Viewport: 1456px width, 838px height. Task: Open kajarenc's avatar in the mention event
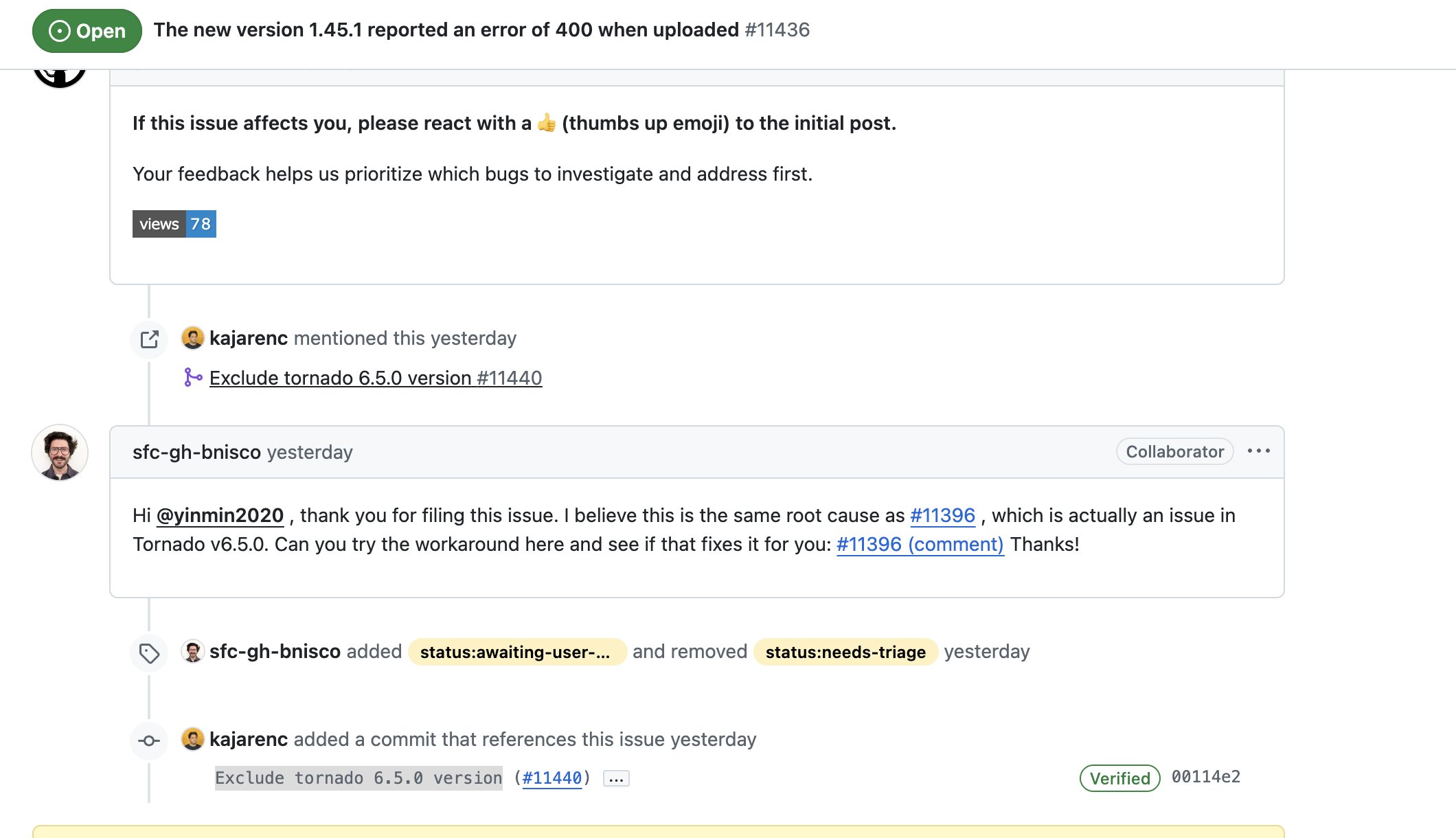pos(193,337)
